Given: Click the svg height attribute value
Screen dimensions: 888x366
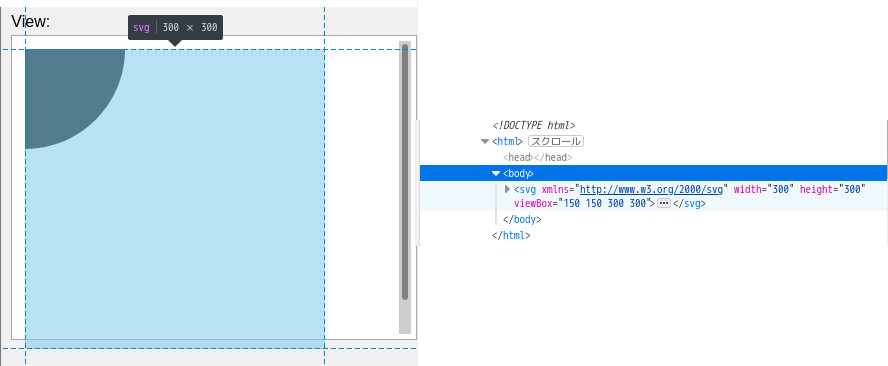Looking at the screenshot, I should [852, 189].
